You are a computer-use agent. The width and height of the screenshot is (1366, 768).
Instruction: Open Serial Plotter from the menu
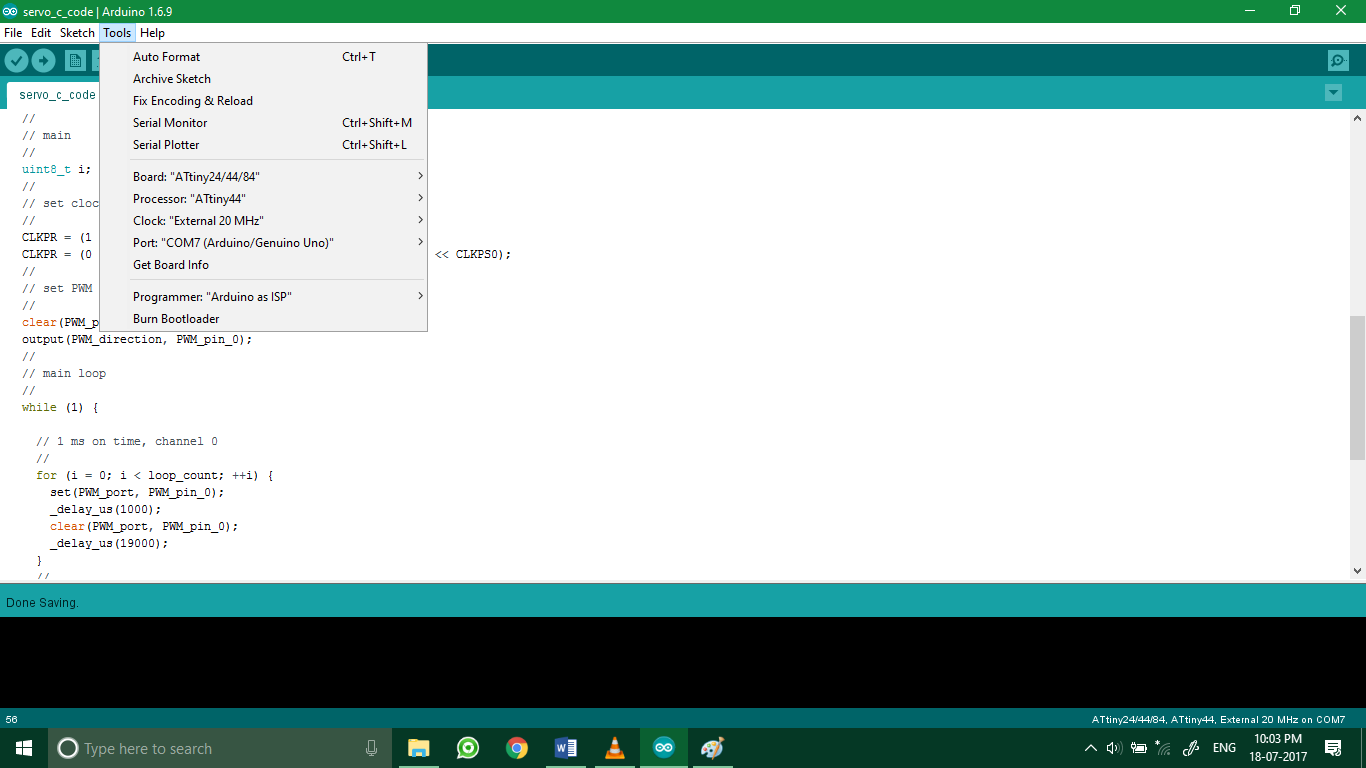tap(264, 145)
